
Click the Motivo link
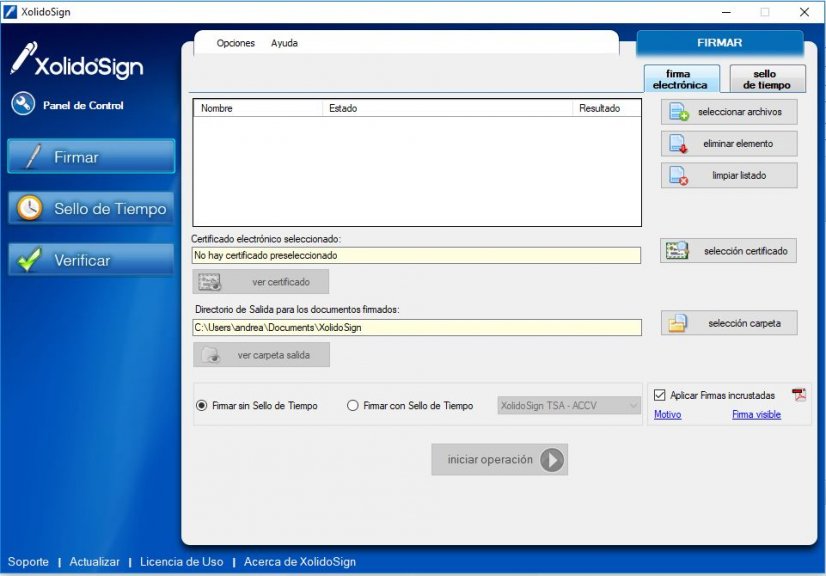667,415
